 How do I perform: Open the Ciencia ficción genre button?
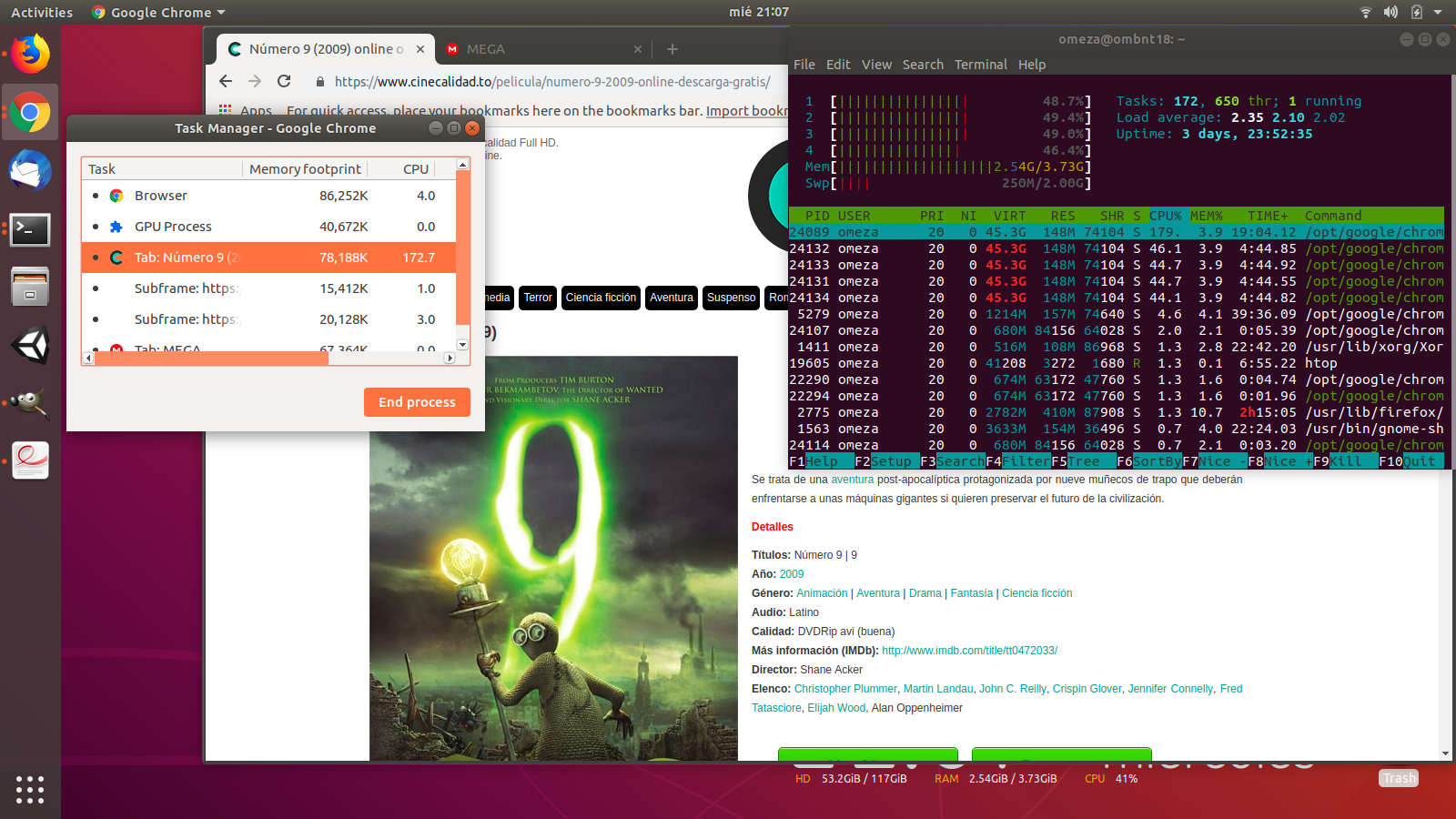click(x=601, y=298)
